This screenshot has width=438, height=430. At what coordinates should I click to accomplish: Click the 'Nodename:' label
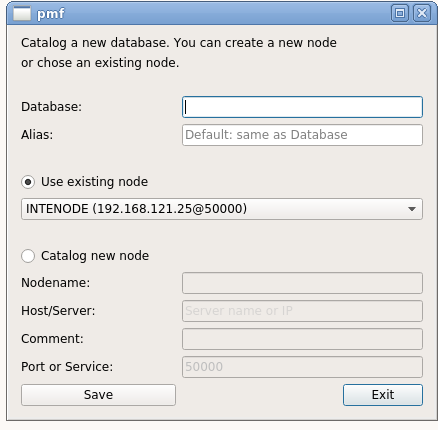tap(56, 283)
